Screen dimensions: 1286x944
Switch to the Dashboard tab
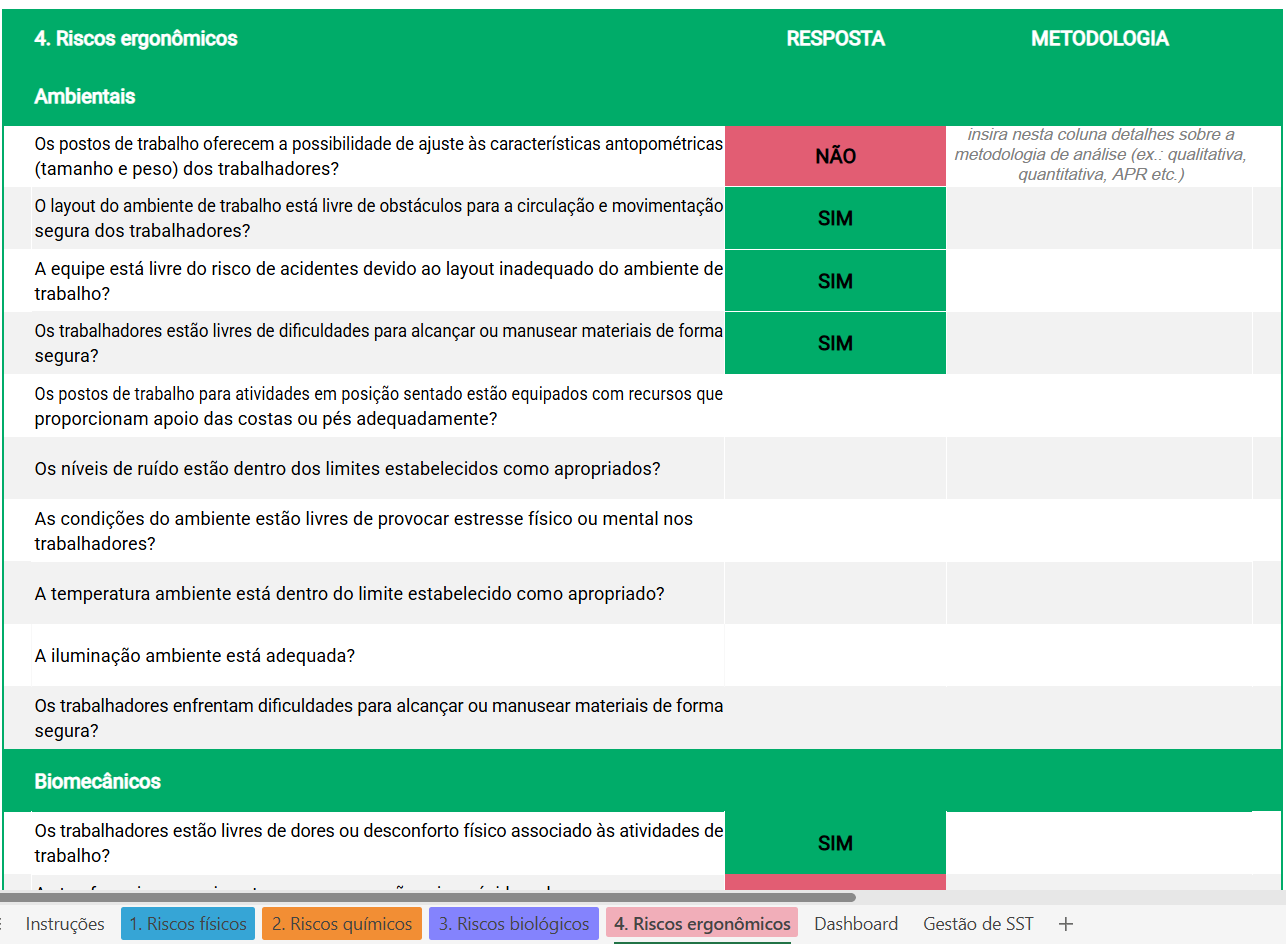[x=856, y=923]
